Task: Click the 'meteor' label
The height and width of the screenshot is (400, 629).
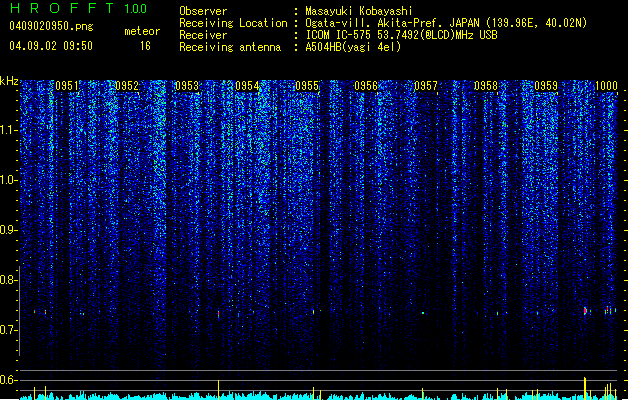Action: coord(142,31)
